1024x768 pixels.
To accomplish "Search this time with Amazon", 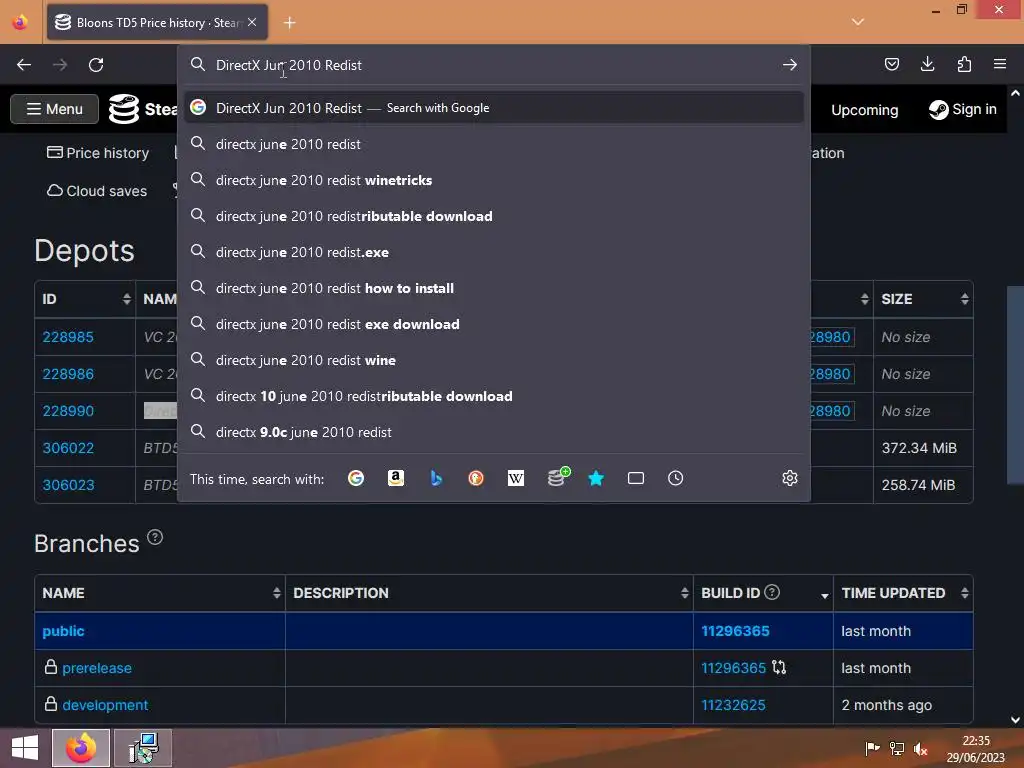I will [x=396, y=478].
